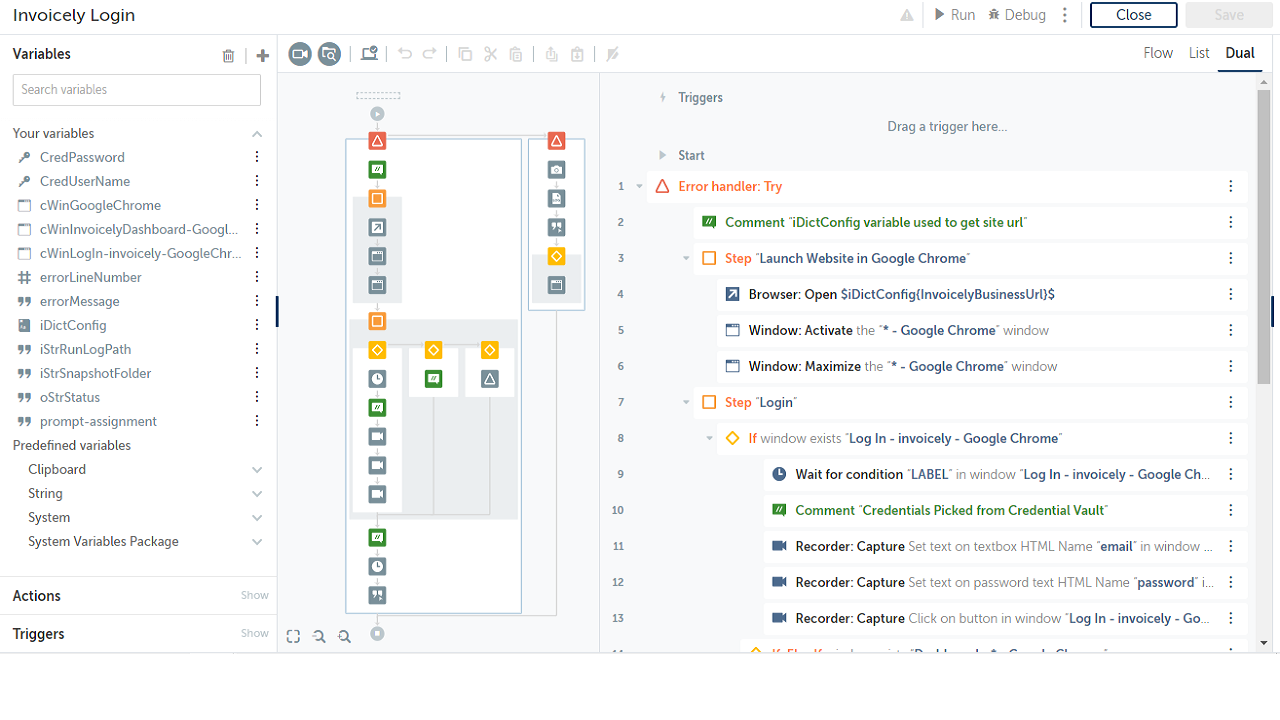The height and width of the screenshot is (720, 1280).
Task: Collapse the Step "Login" action
Action: click(686, 402)
